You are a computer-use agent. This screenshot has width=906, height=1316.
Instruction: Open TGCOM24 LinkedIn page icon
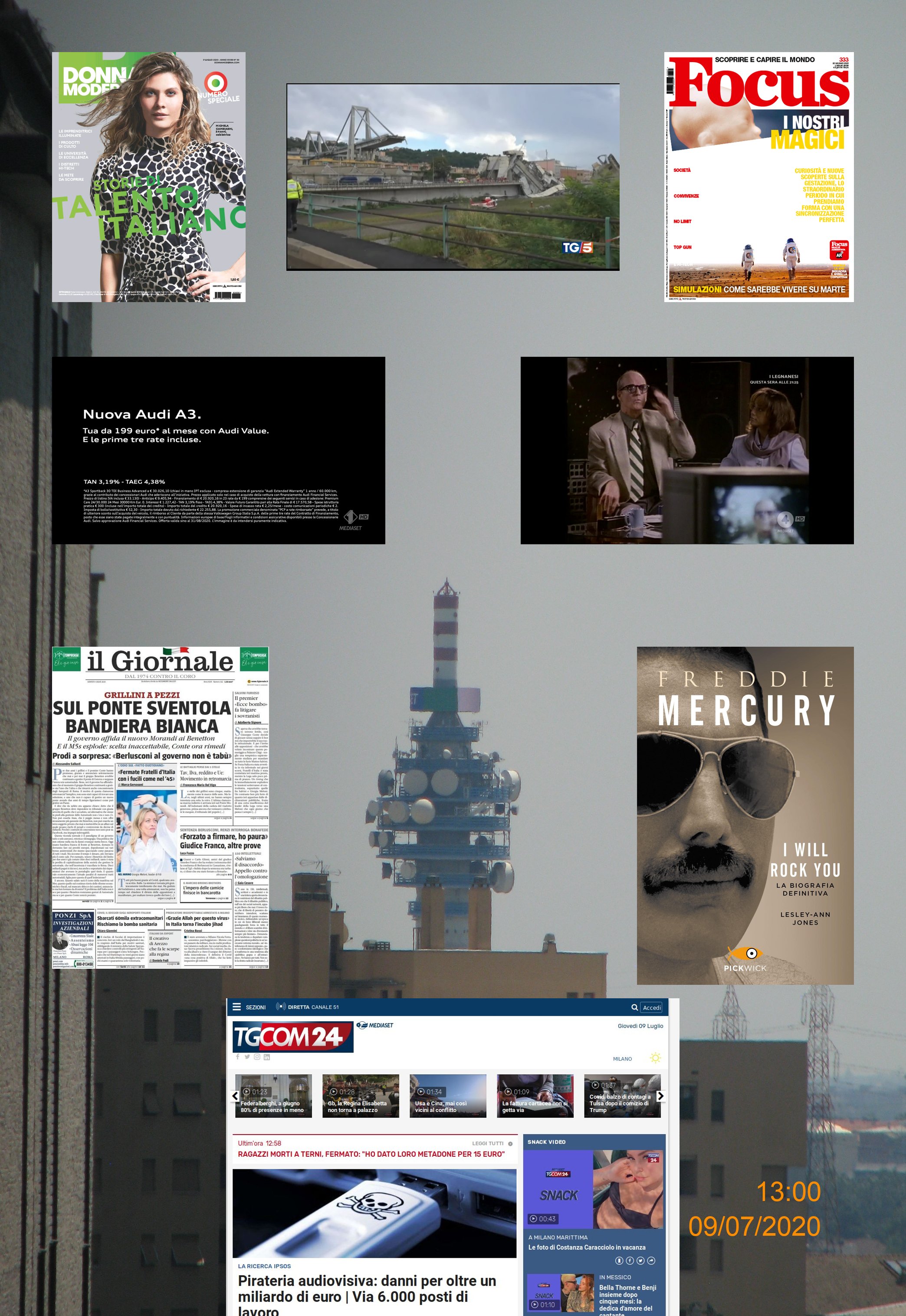coord(267,1056)
